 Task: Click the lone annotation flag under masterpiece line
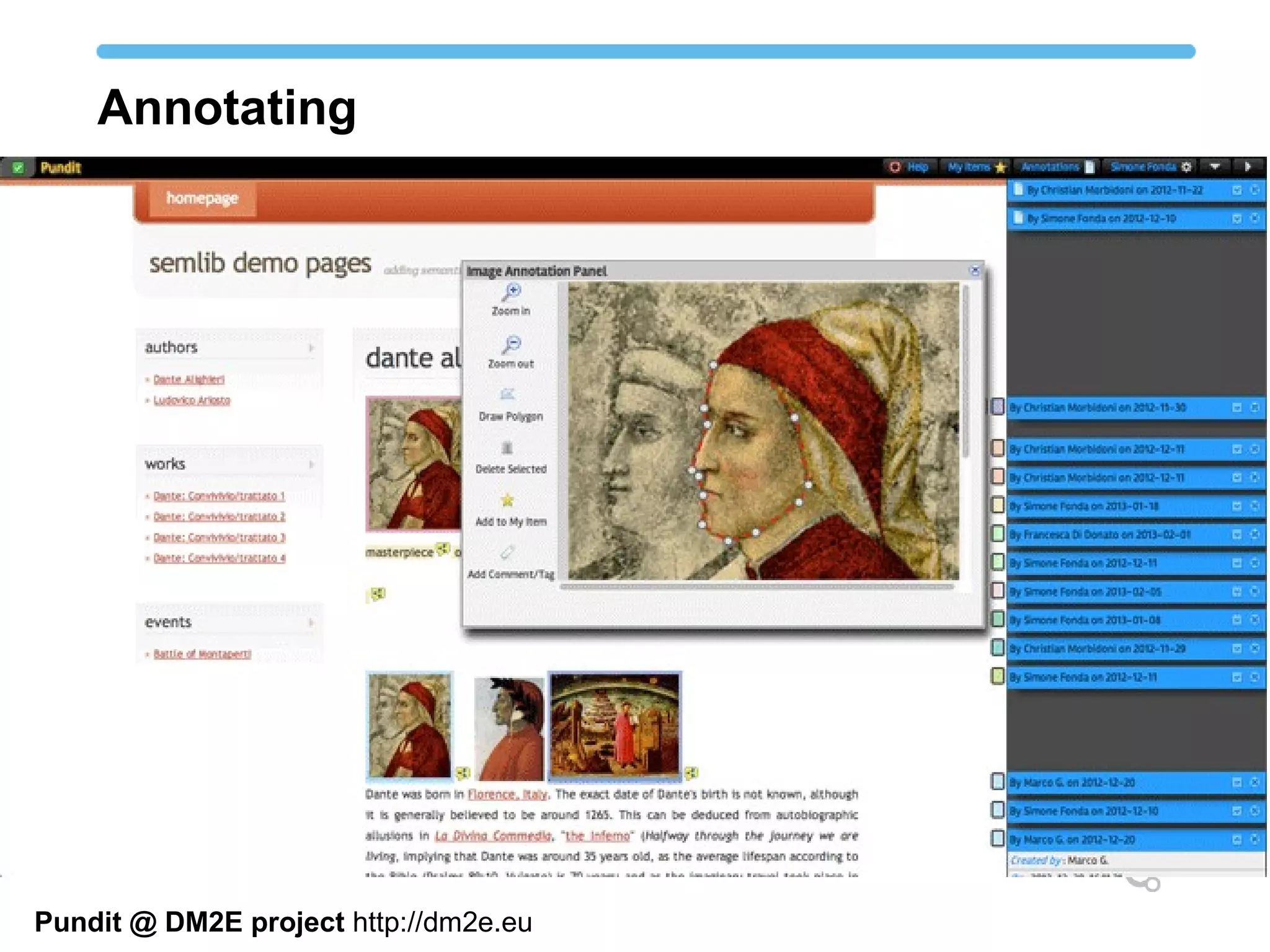(378, 594)
